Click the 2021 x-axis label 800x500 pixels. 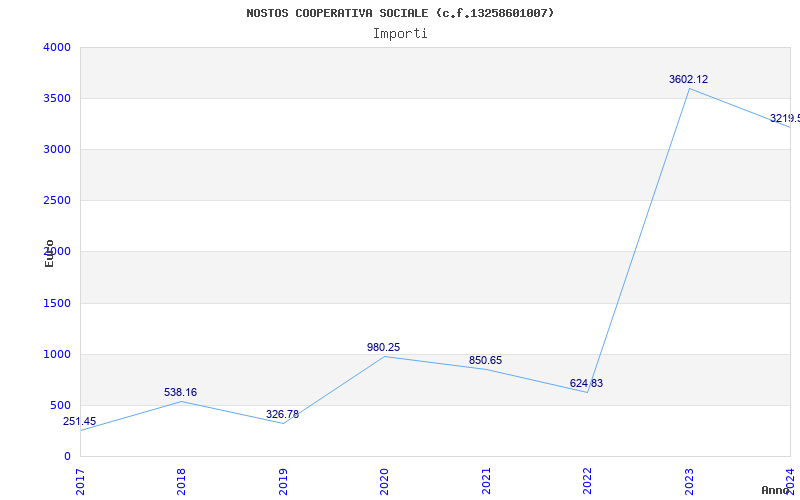coord(486,482)
